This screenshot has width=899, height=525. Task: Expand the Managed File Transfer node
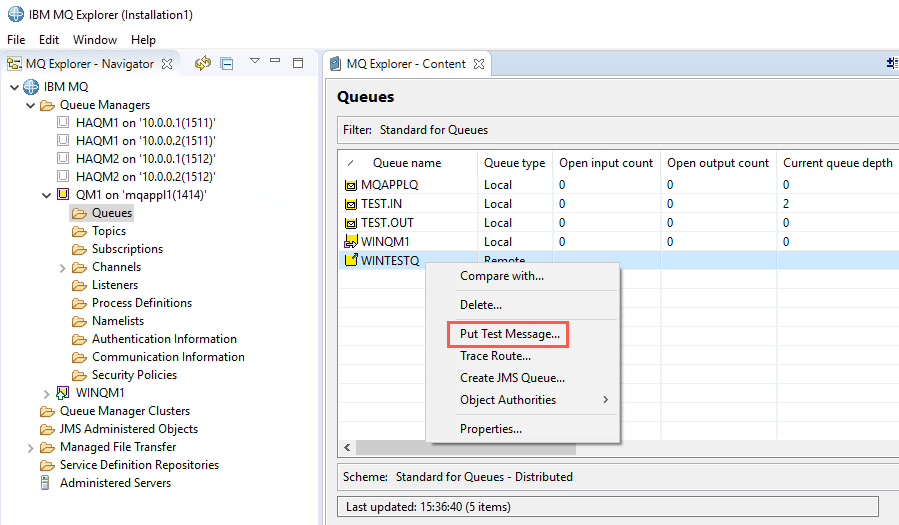tap(30, 448)
